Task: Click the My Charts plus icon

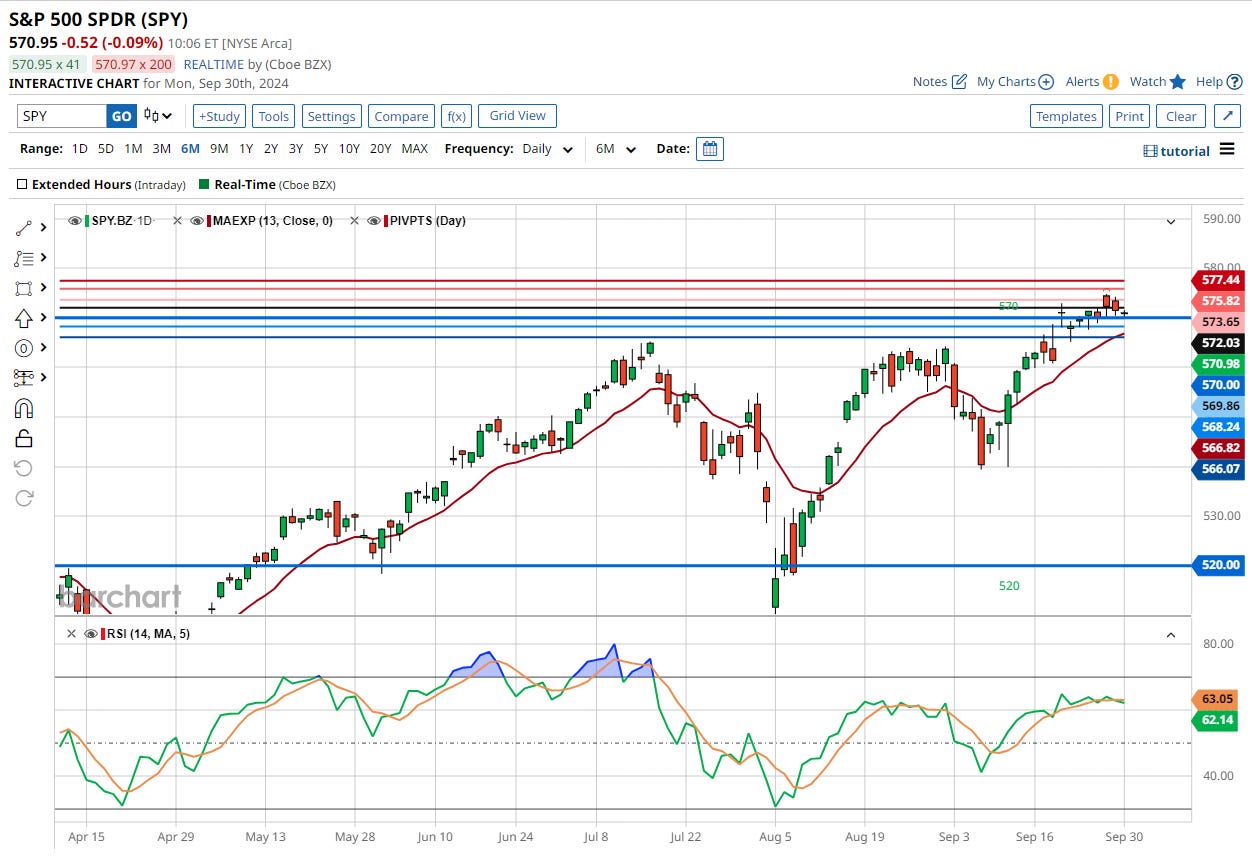Action: coord(1046,82)
